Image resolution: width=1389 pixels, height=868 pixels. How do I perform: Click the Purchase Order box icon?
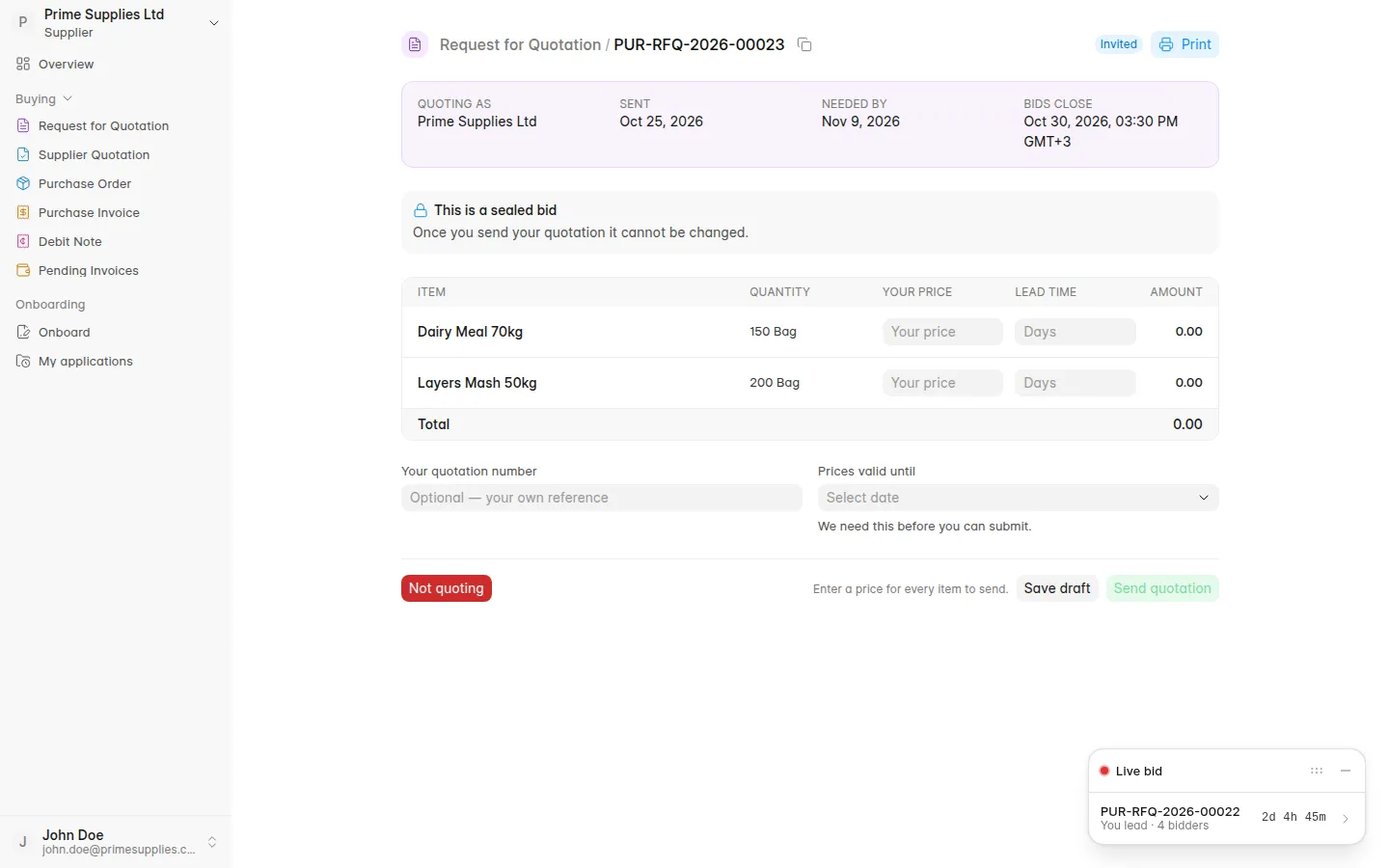pos(23,183)
